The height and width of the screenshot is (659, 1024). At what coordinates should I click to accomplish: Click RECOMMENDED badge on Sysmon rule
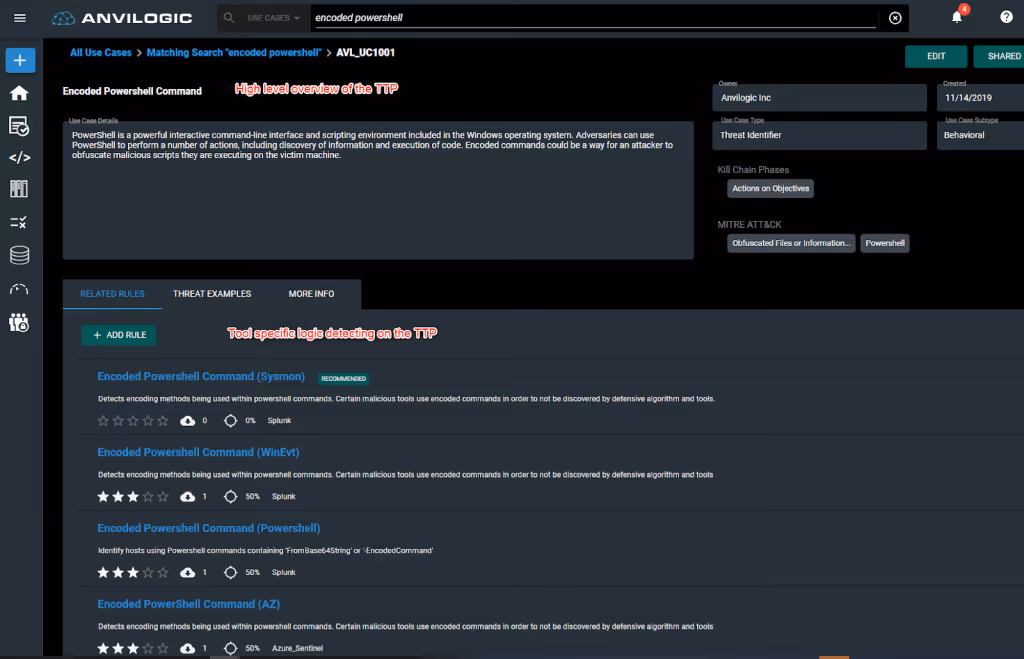click(x=344, y=378)
